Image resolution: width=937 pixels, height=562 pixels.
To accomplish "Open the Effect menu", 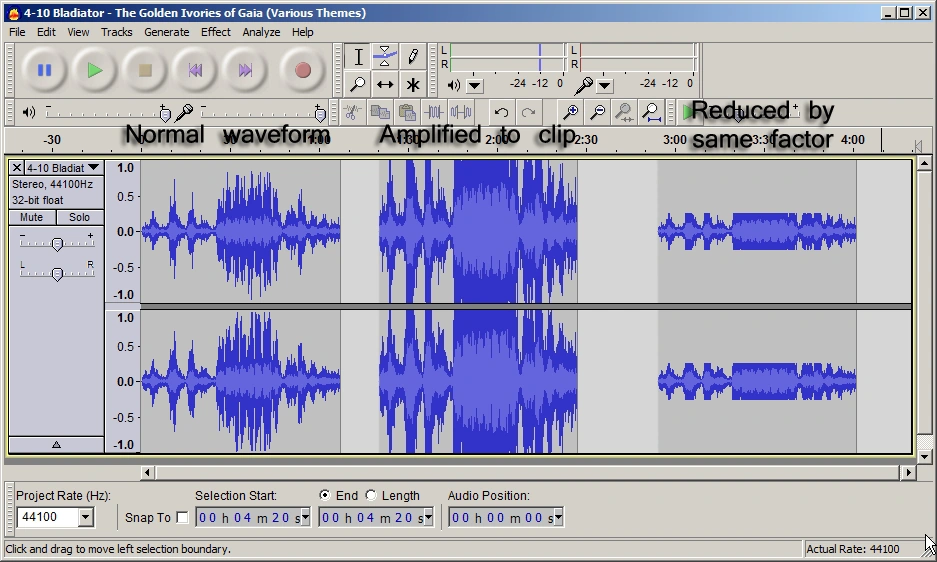I will click(x=215, y=32).
